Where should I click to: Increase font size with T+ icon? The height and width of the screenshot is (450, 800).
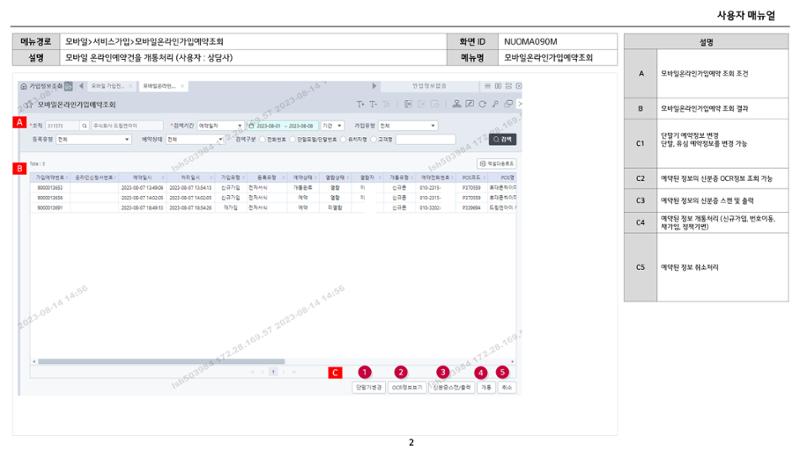coord(360,104)
